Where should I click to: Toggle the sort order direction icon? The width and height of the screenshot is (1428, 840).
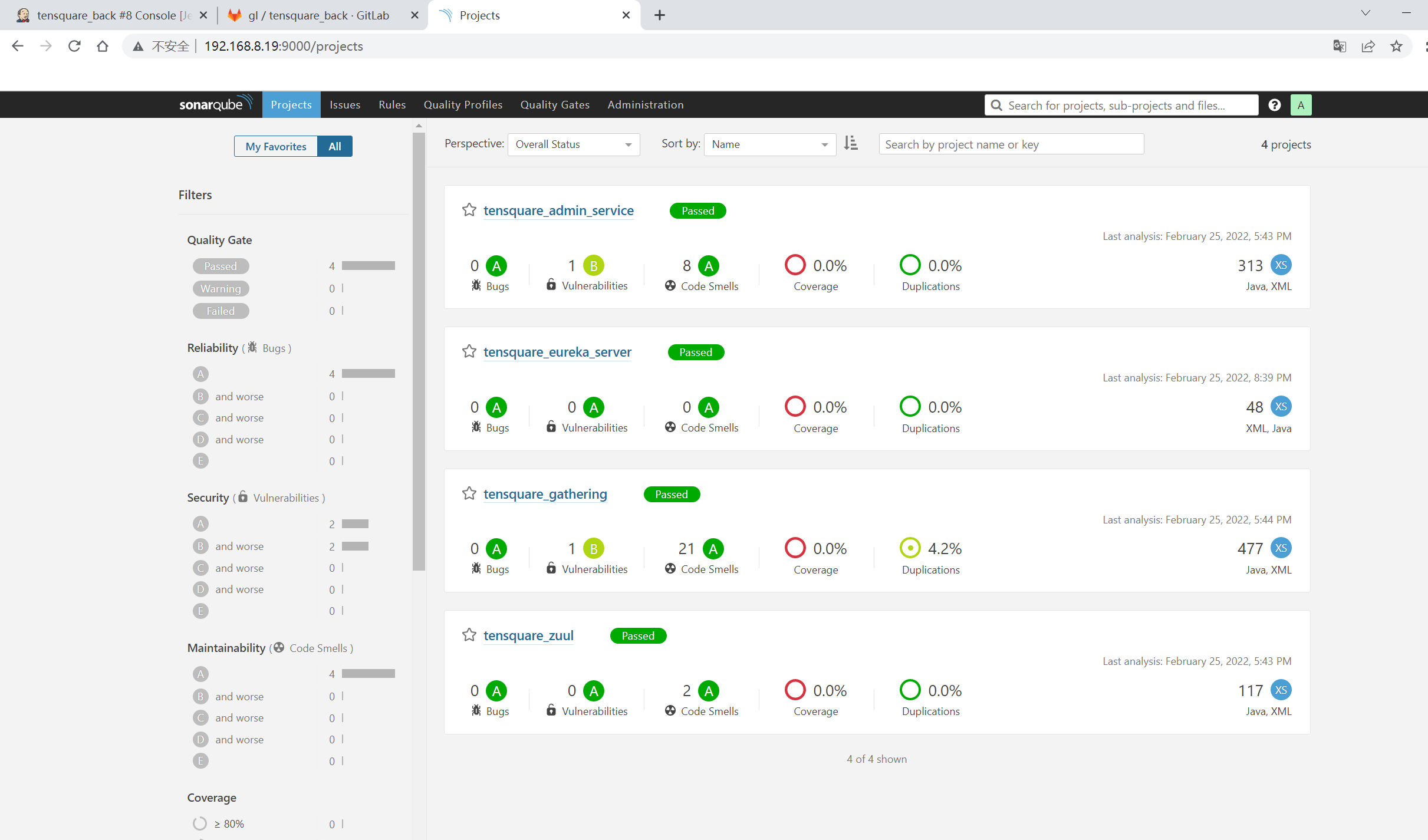point(851,143)
